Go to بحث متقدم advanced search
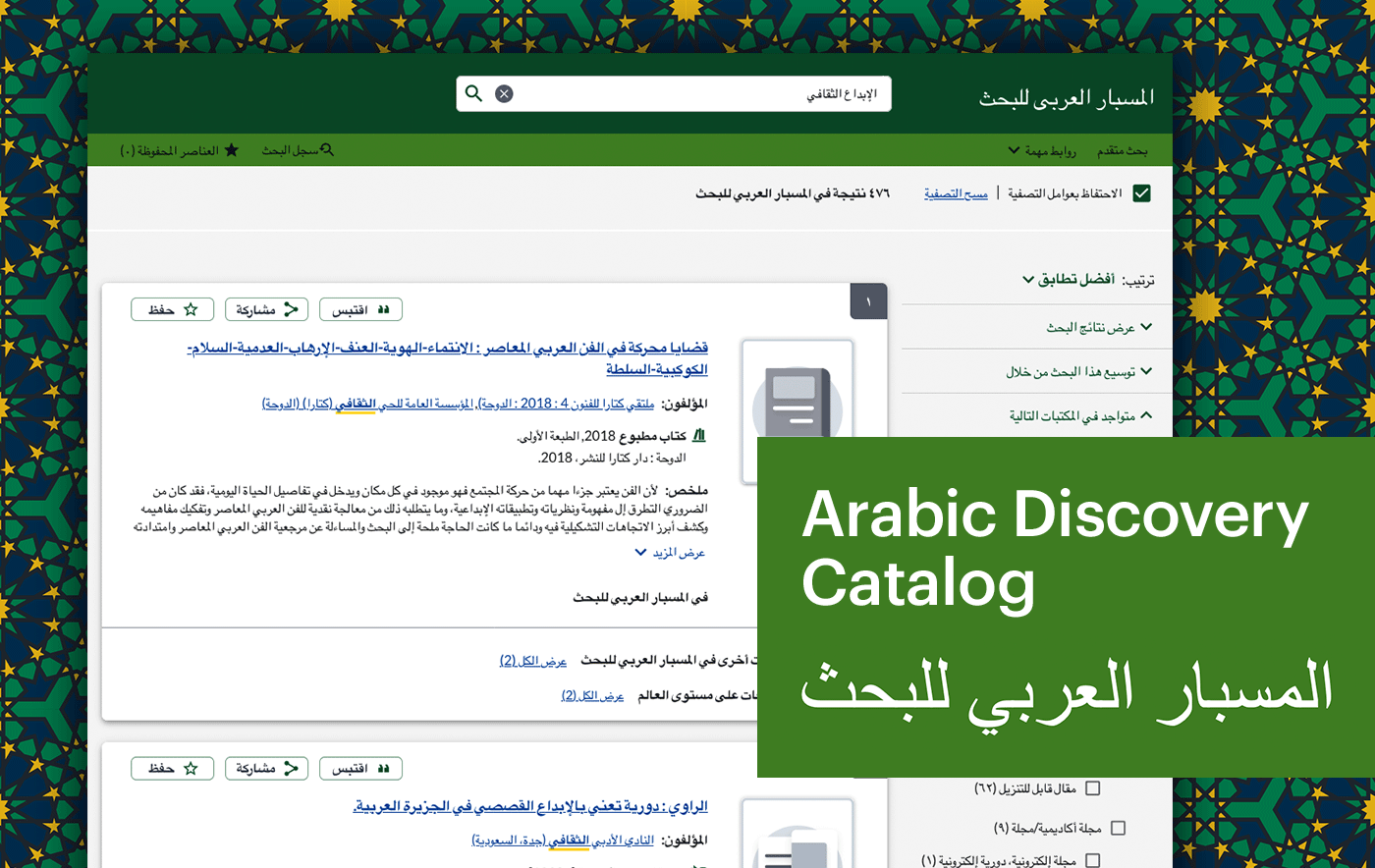The width and height of the screenshot is (1375, 868). [1122, 150]
